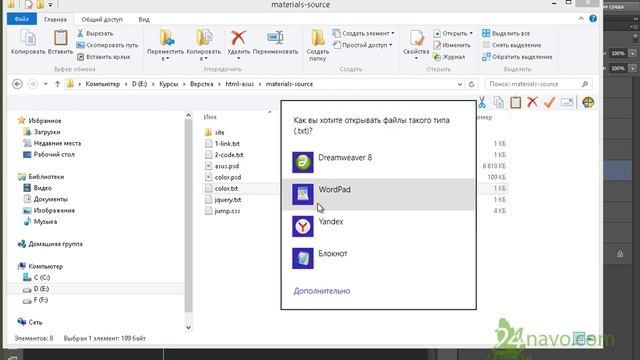Viewport: 640px width, 360px height.
Task: Select the jump.css file
Action: coord(222,211)
